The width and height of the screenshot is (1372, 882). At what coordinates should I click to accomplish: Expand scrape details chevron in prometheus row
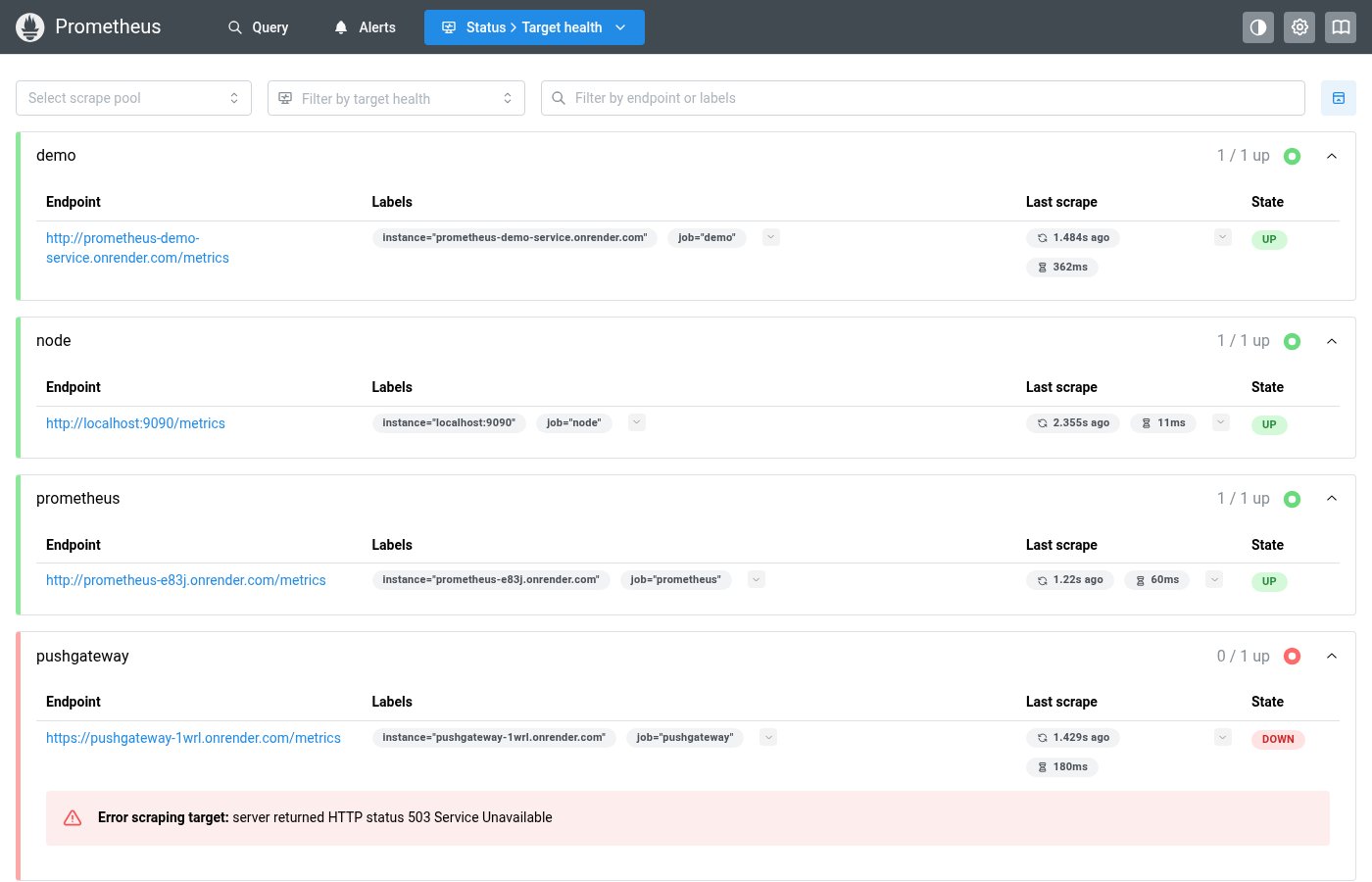(x=1214, y=579)
